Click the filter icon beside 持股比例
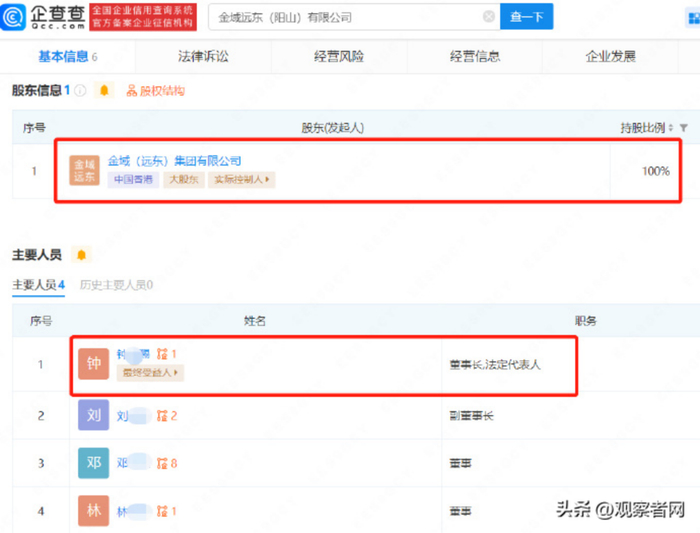 click(x=683, y=128)
